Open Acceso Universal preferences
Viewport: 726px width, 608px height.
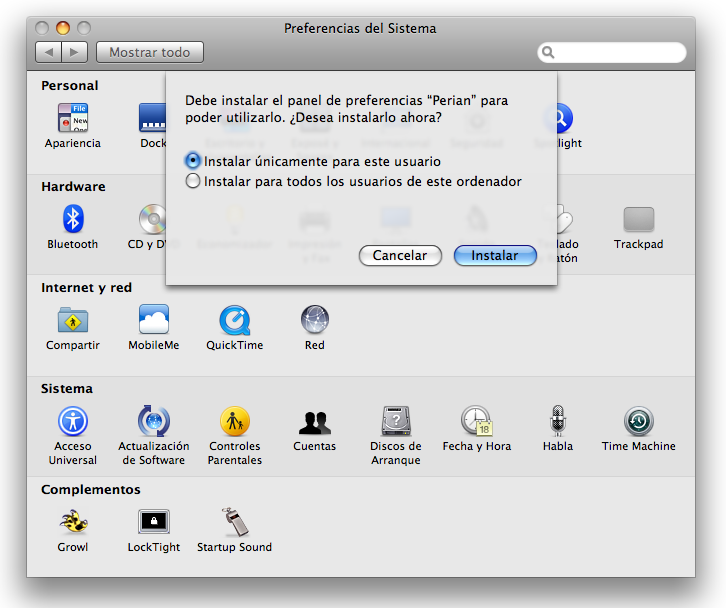coord(73,435)
